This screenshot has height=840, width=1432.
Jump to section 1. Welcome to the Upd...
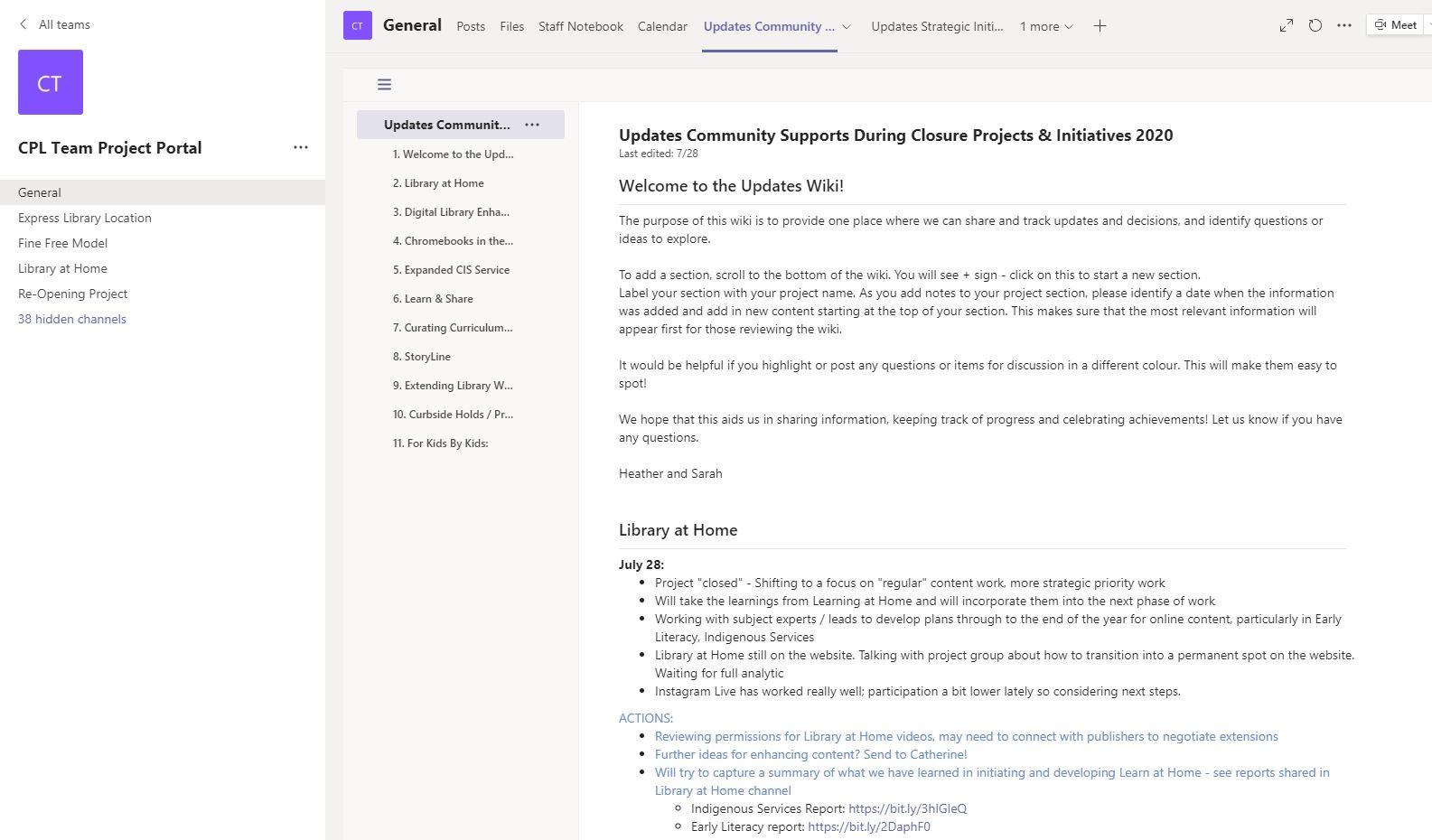point(453,154)
